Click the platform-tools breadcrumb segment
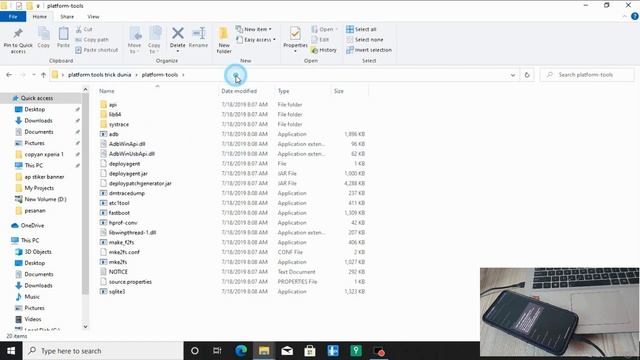The width and height of the screenshot is (640, 360). (160, 75)
